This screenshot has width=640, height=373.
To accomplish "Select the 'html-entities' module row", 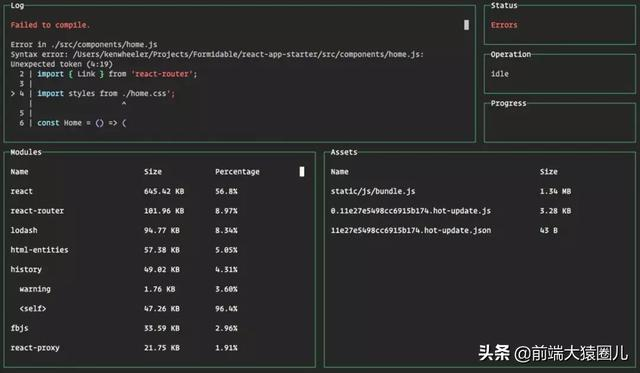I will [124, 250].
